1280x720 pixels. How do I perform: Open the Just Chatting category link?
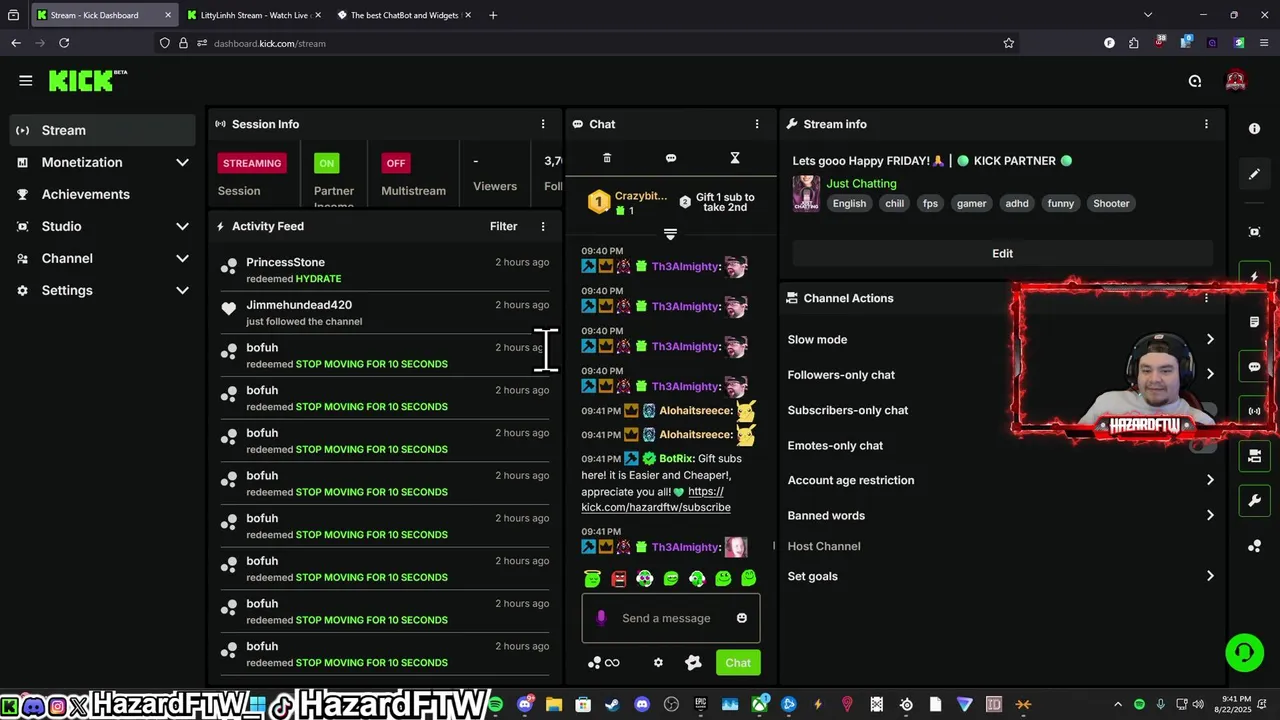tap(861, 183)
